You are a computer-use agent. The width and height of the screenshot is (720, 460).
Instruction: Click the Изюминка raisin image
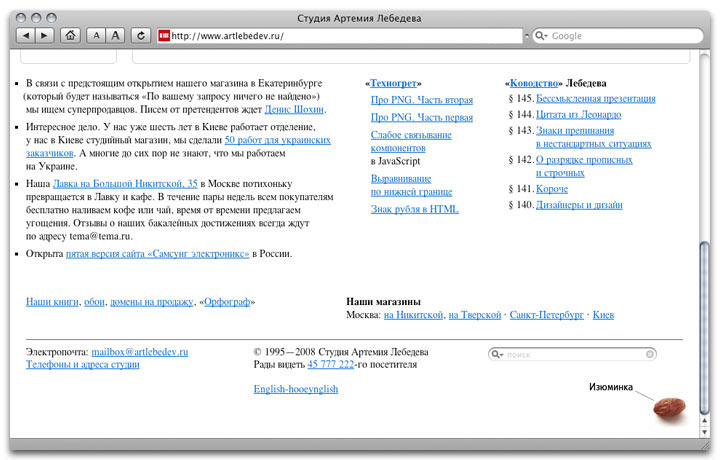(x=667, y=406)
